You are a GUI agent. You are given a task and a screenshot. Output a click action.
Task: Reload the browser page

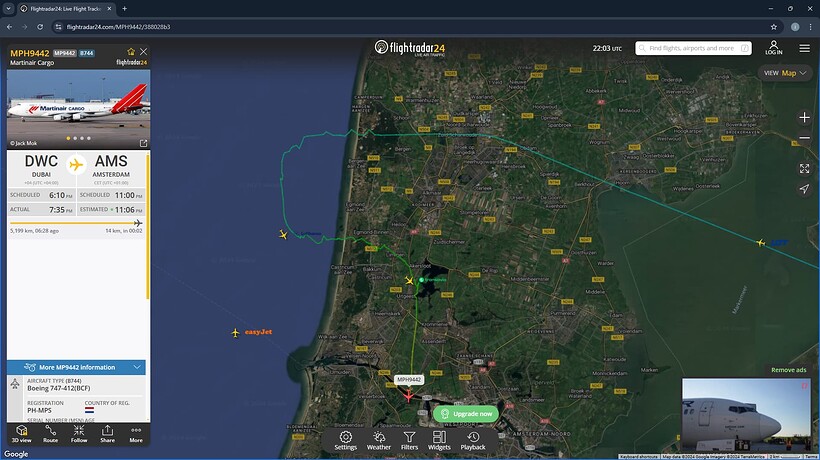tap(40, 27)
